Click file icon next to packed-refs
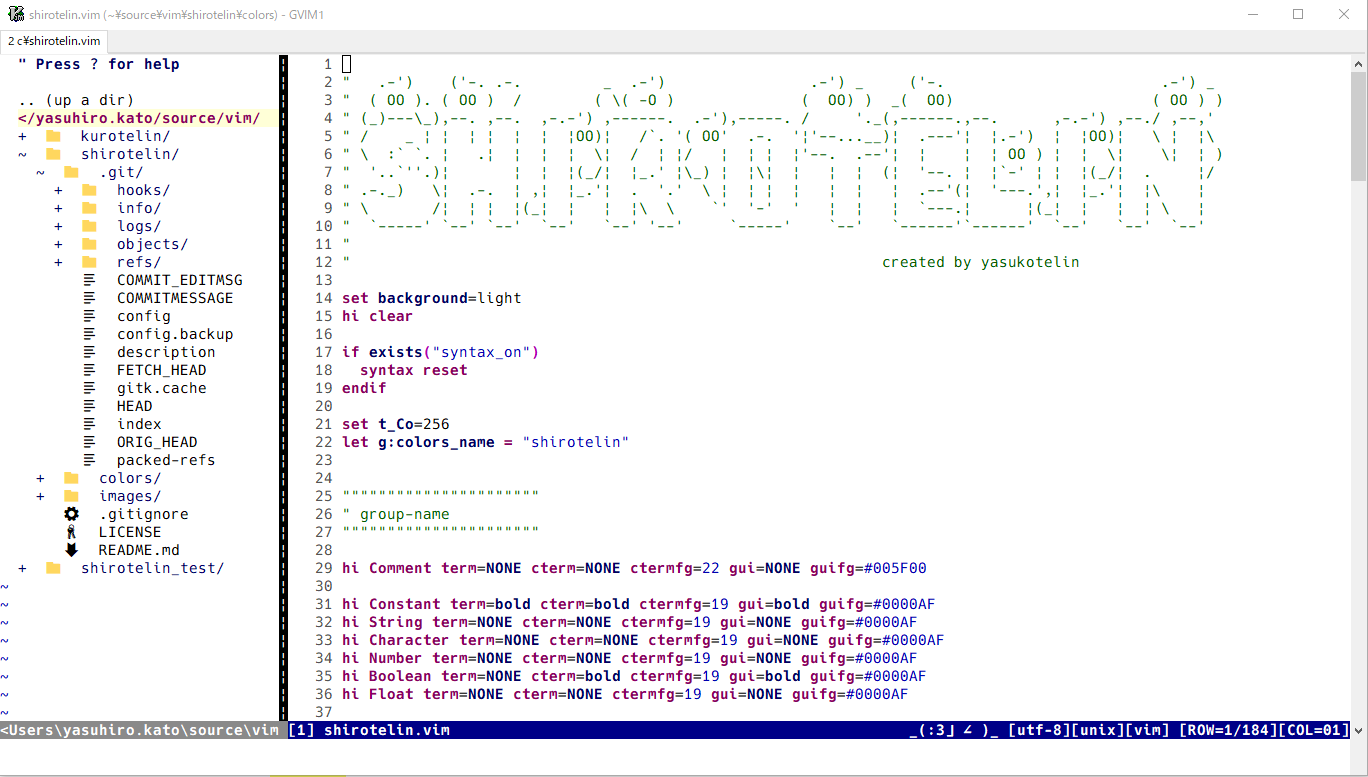This screenshot has width=1368, height=777. point(89,460)
